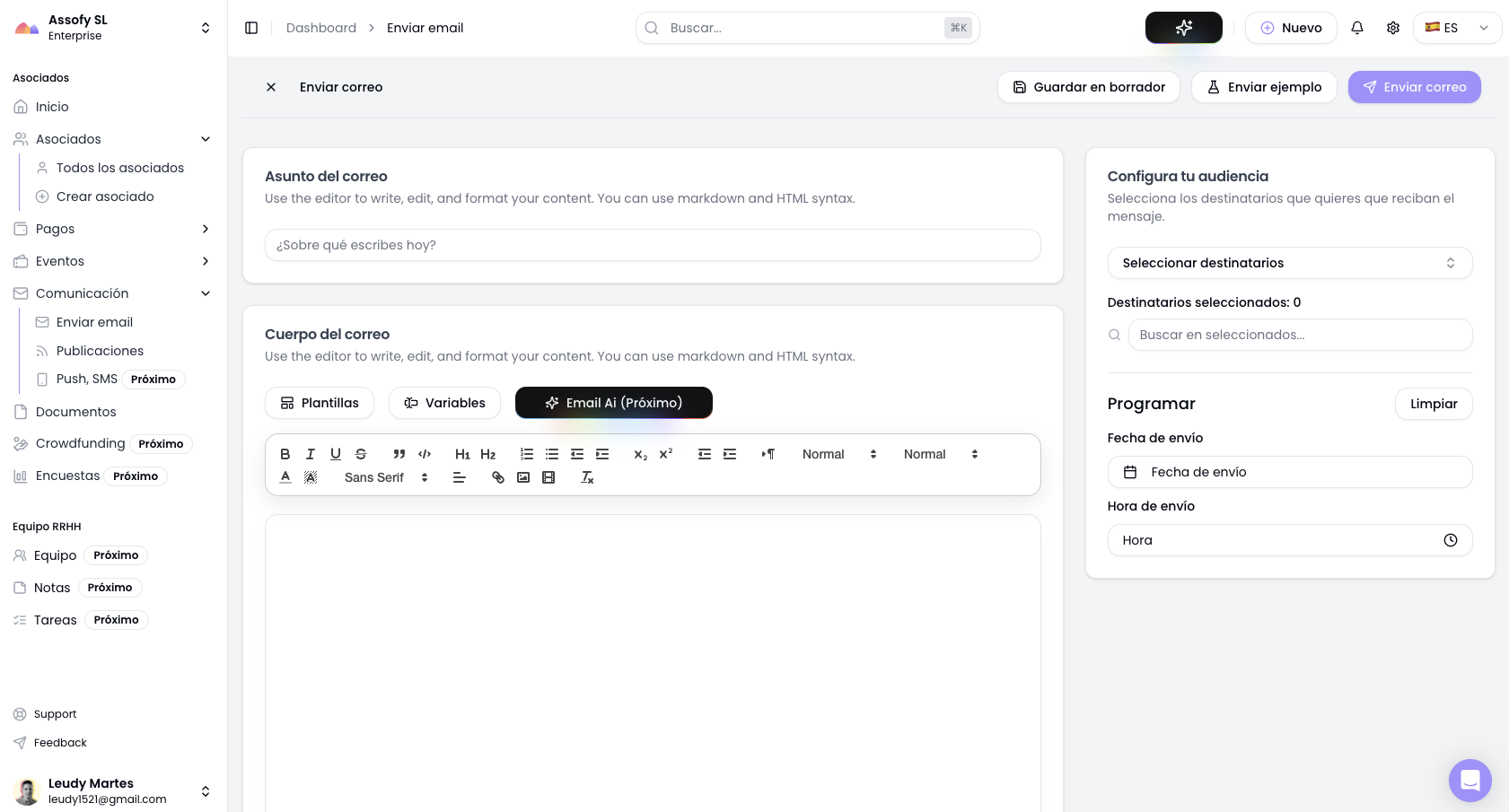Click the Asunto del correo input field
The image size is (1509, 812).
653,245
